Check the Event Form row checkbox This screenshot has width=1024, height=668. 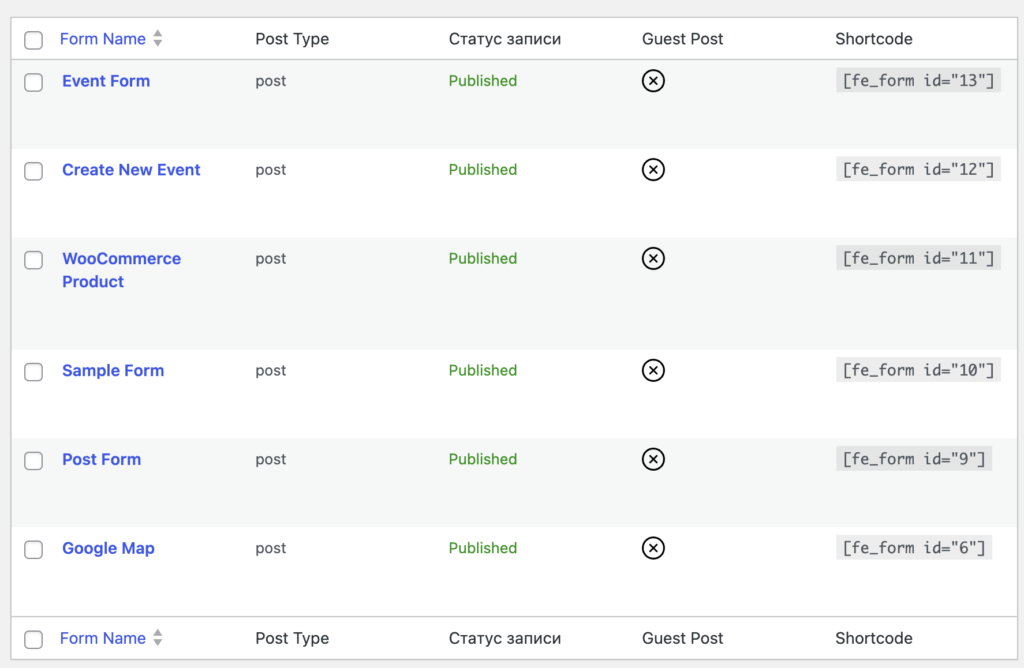click(34, 82)
